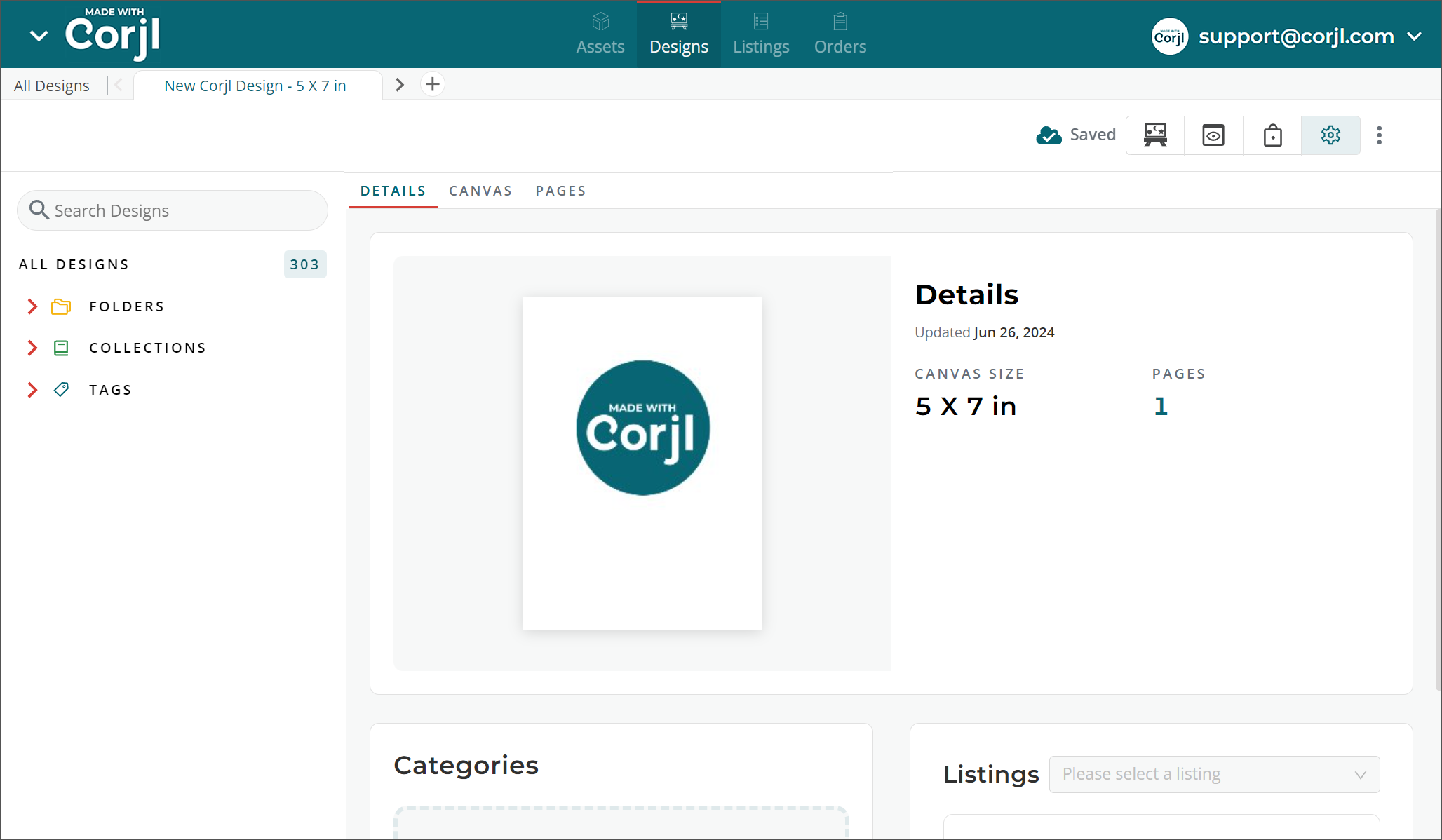This screenshot has height=840, width=1442.
Task: Go to the Listings section
Action: click(x=761, y=34)
